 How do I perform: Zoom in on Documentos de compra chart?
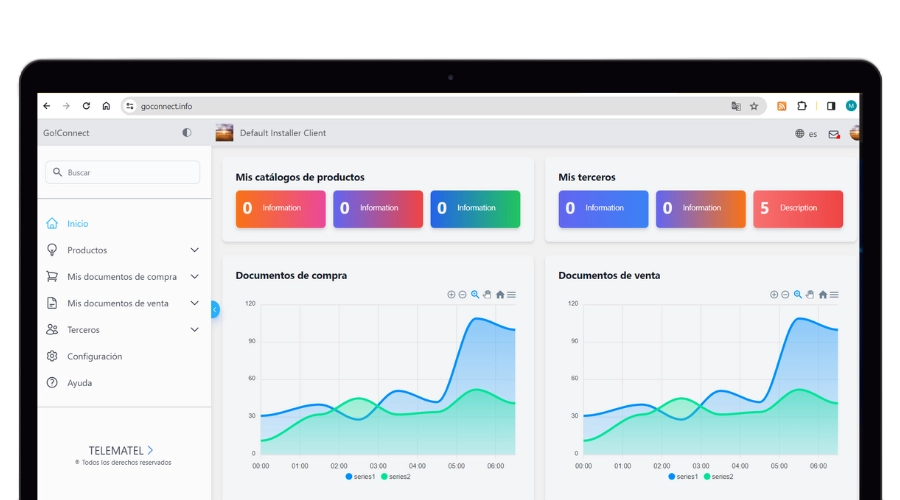click(x=451, y=294)
